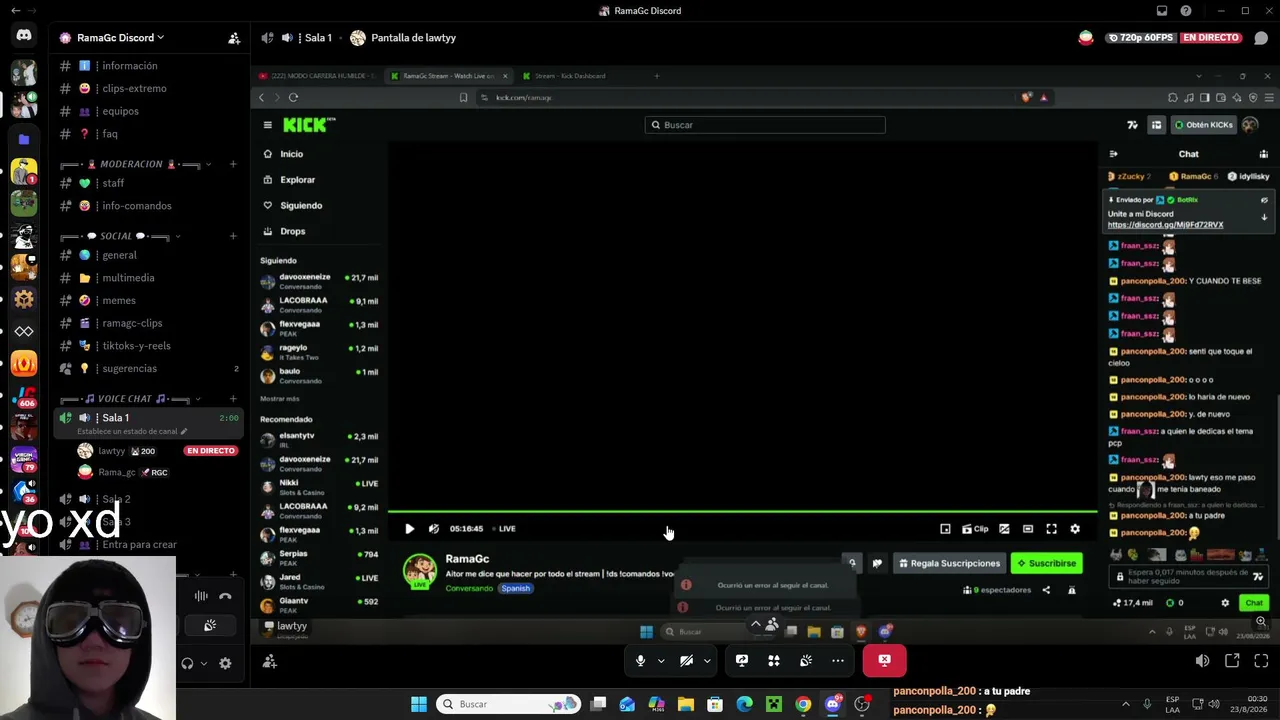Seek on Kick green progress bar
The width and height of the screenshot is (1280, 720).
[742, 512]
